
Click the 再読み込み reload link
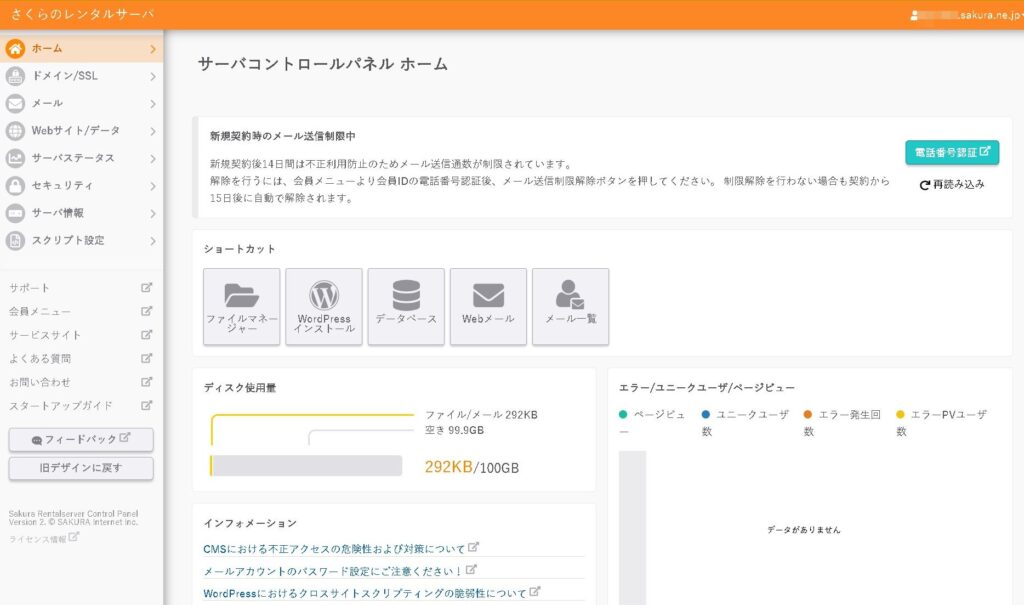(952, 184)
